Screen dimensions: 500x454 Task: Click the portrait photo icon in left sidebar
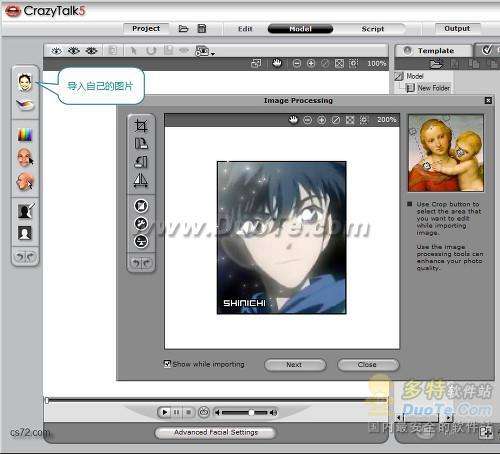[25, 233]
